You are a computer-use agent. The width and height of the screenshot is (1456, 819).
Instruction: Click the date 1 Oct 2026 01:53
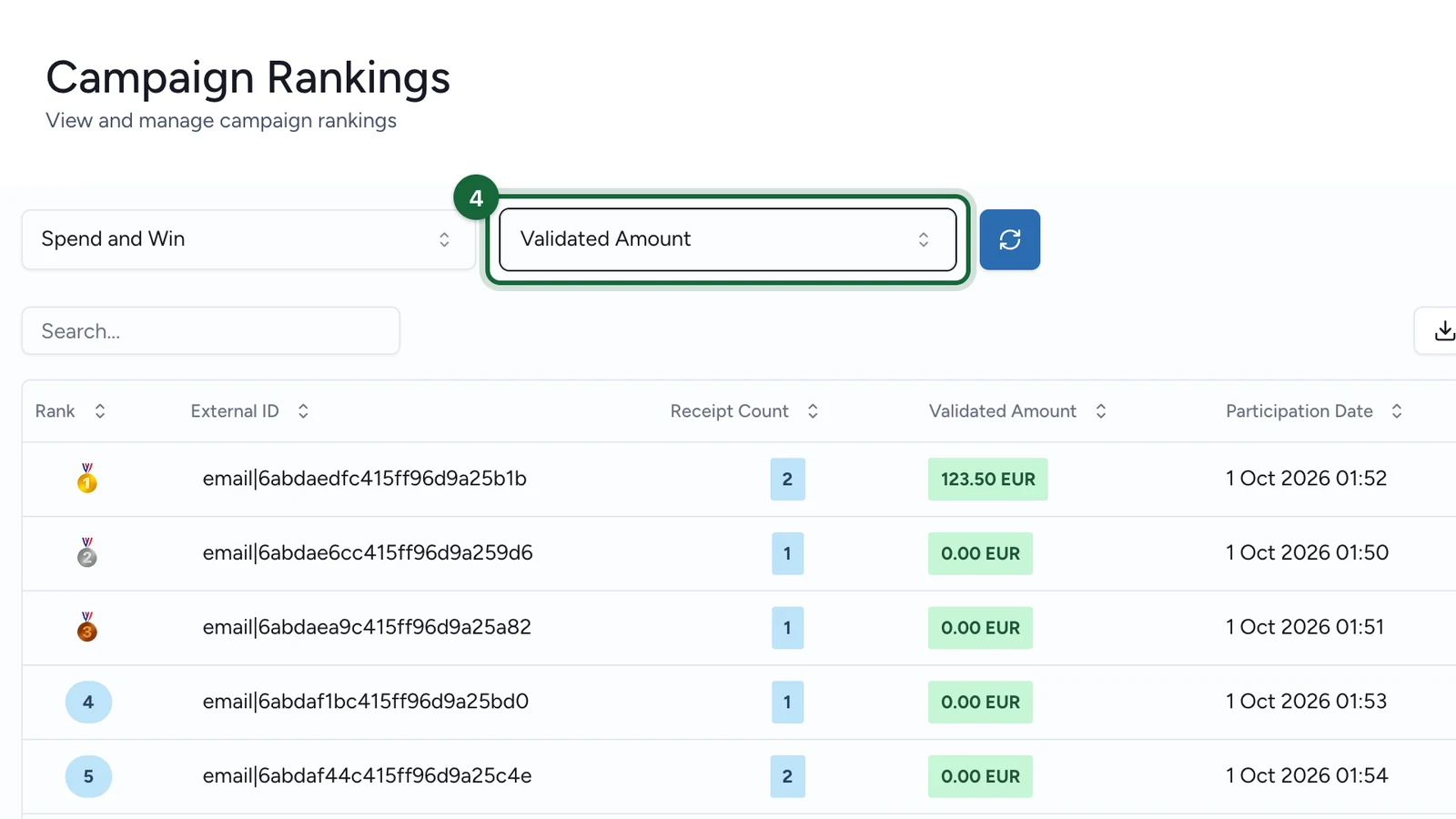coord(1306,702)
